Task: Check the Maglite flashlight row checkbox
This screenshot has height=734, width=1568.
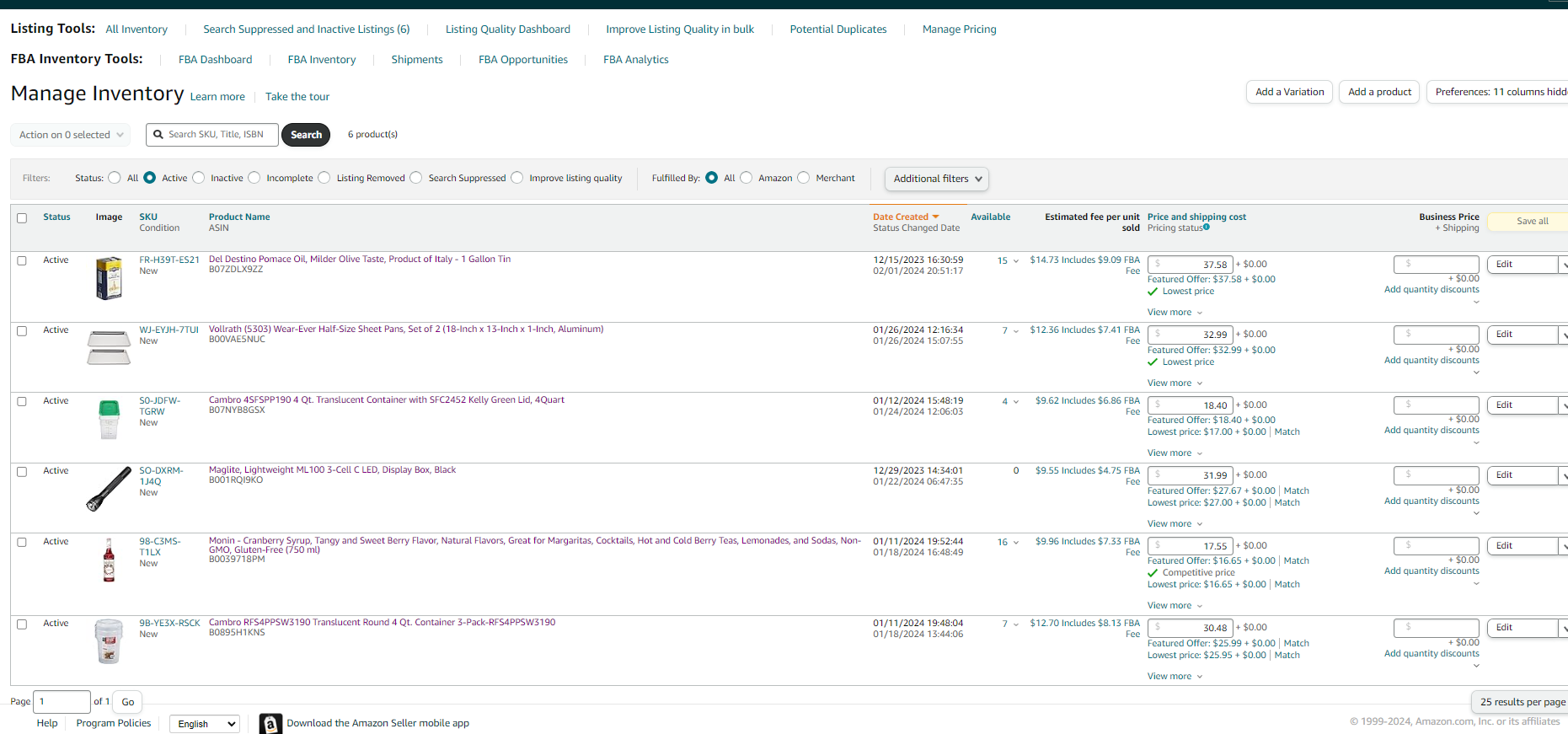Action: pyautogui.click(x=22, y=472)
